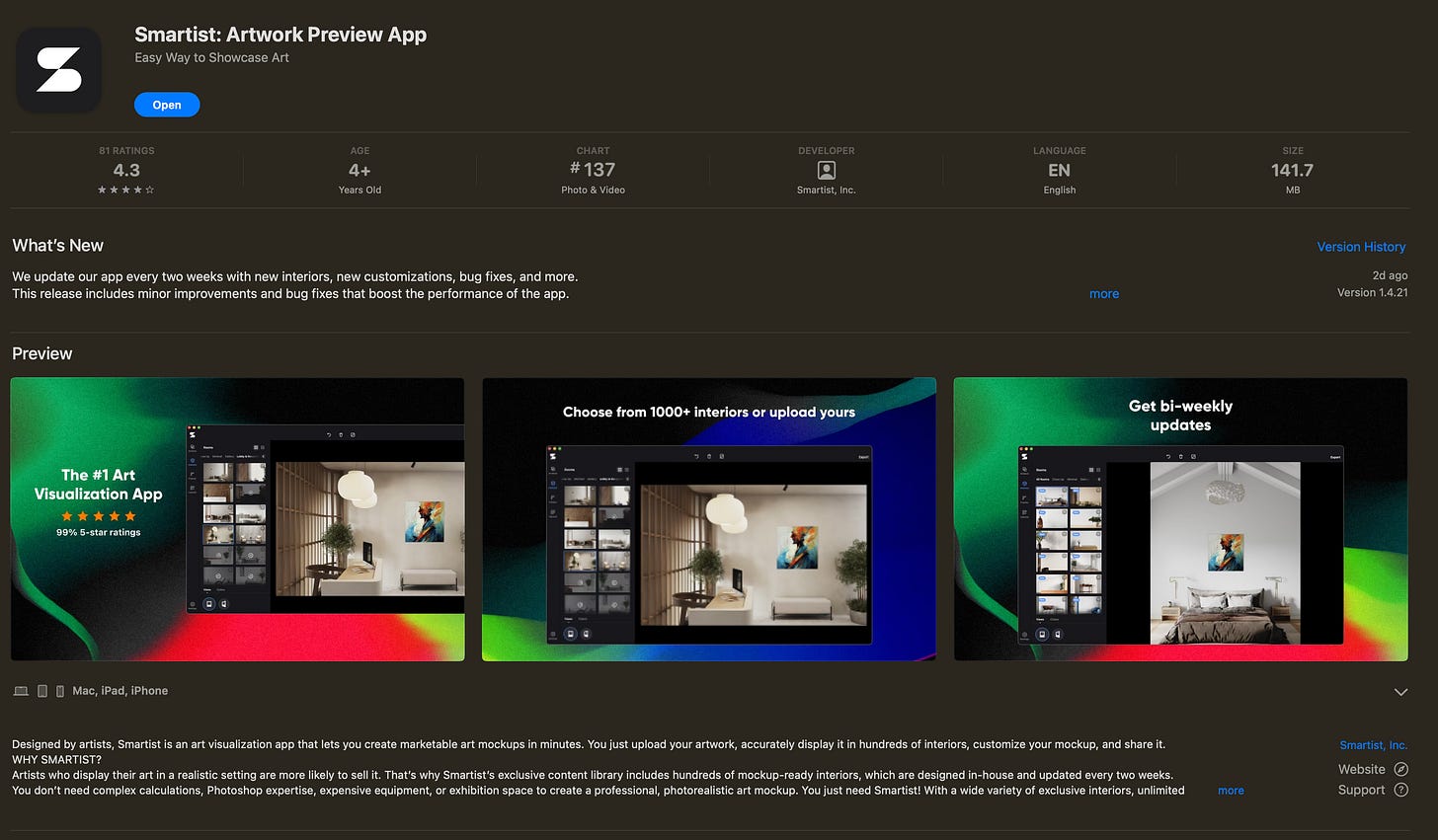Visit the developer Website link
Viewport: 1438px width, 840px height.
[x=1362, y=769]
